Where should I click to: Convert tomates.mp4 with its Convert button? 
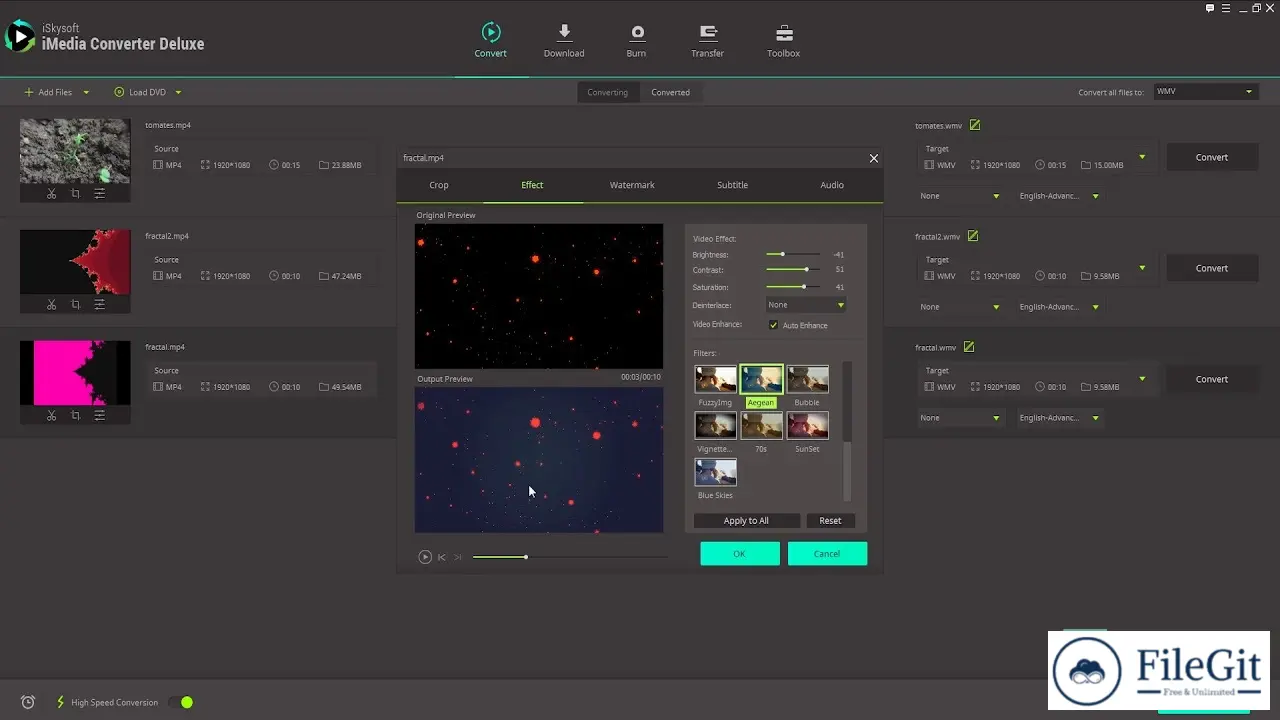pyautogui.click(x=1211, y=157)
